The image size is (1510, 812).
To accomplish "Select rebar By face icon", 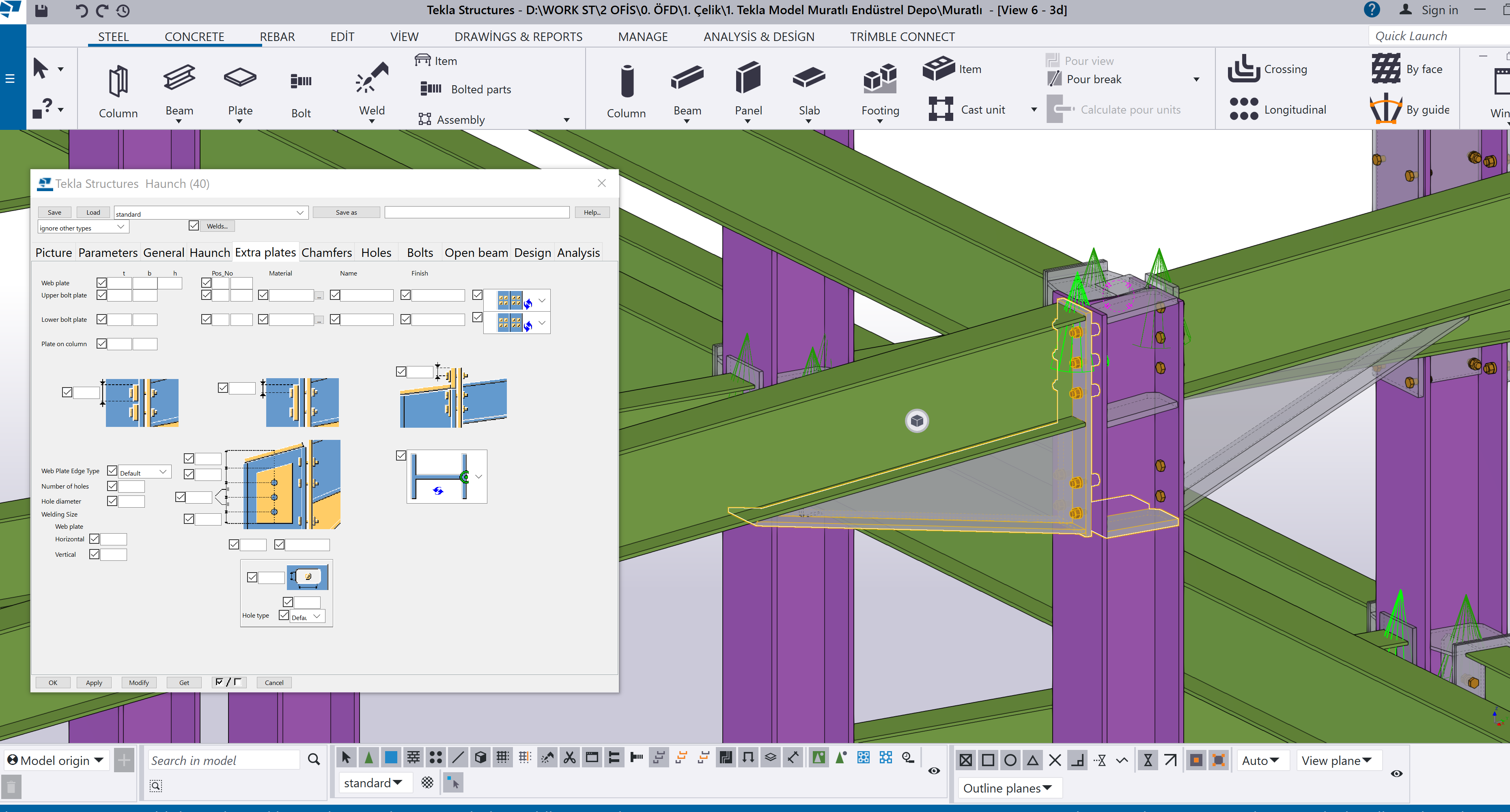I will tap(1386, 69).
